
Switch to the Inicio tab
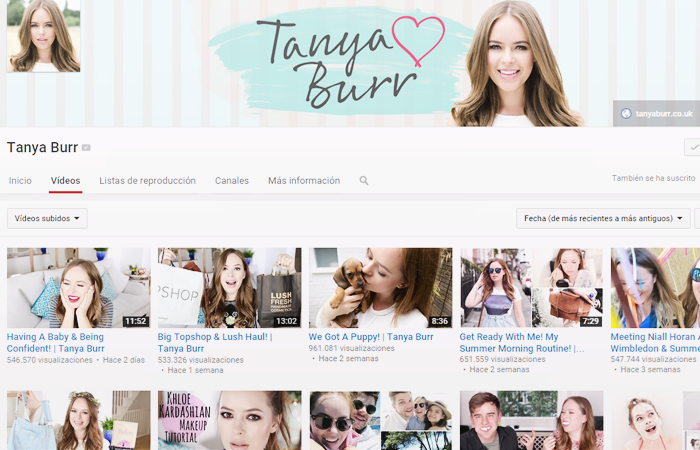click(20, 180)
